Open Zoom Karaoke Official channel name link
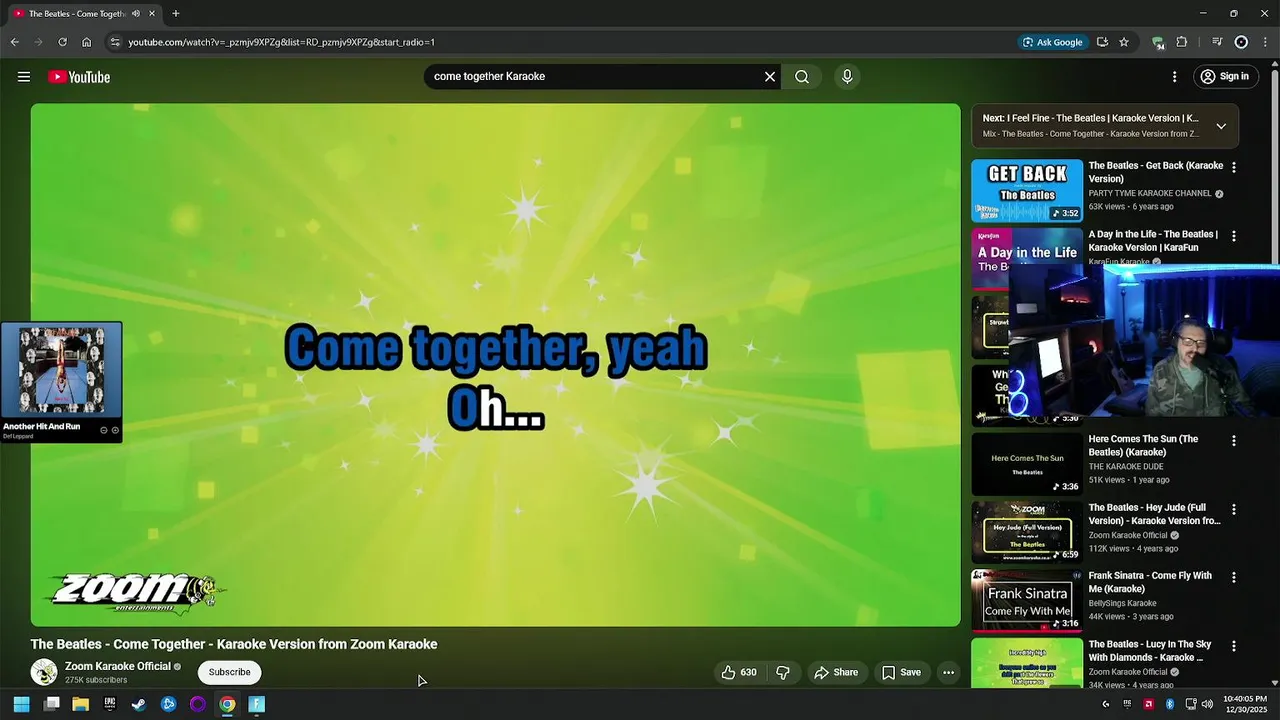Viewport: 1280px width, 720px height. [x=118, y=666]
